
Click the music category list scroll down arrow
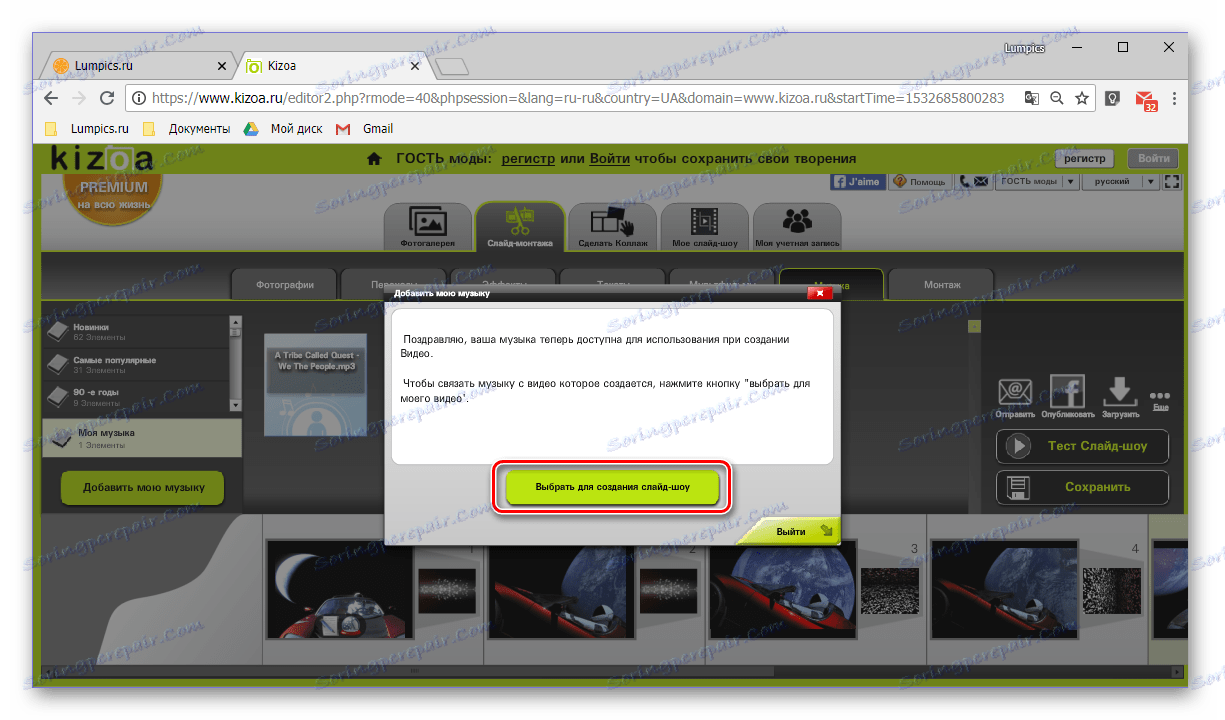click(236, 405)
